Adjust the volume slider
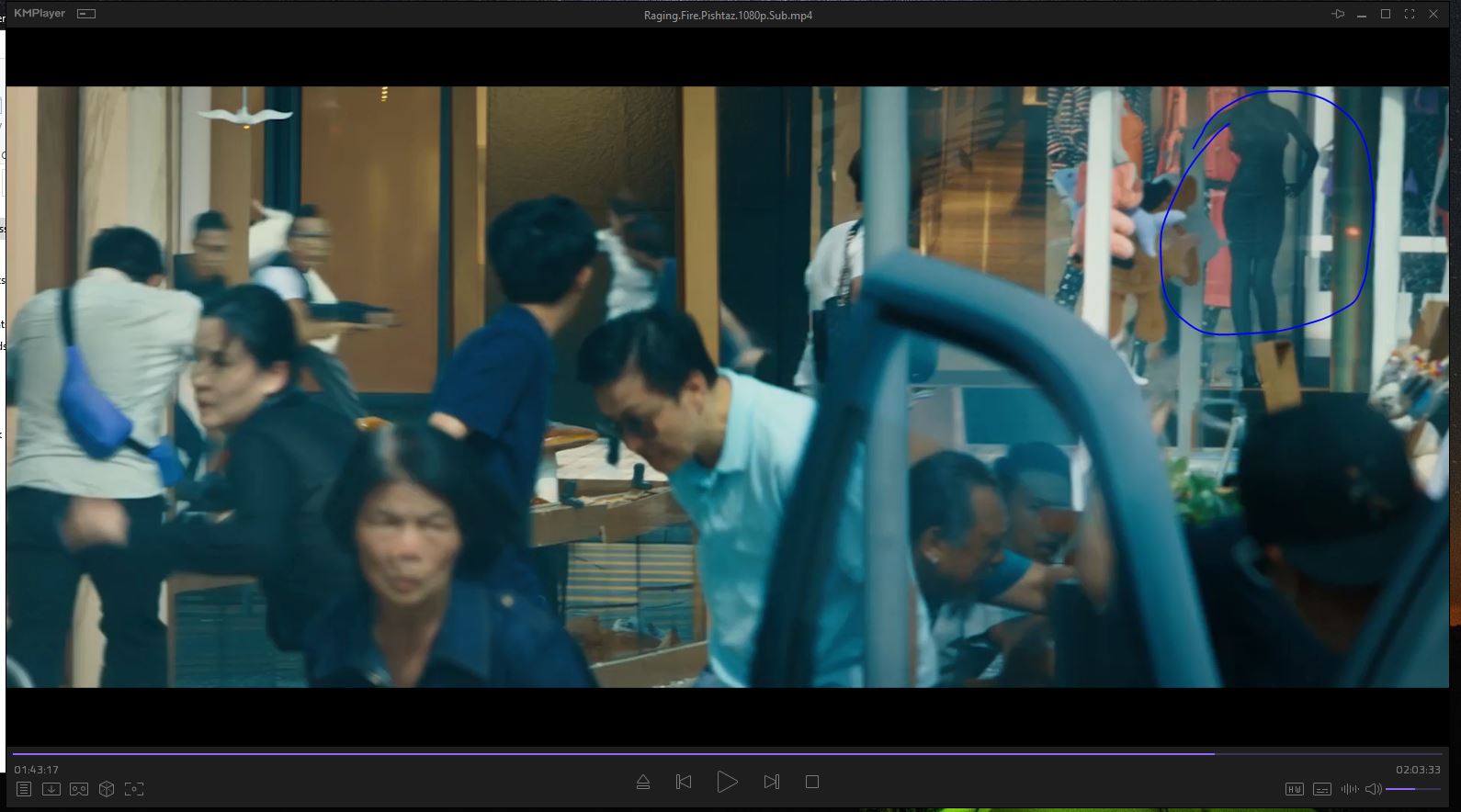 pos(1413,789)
